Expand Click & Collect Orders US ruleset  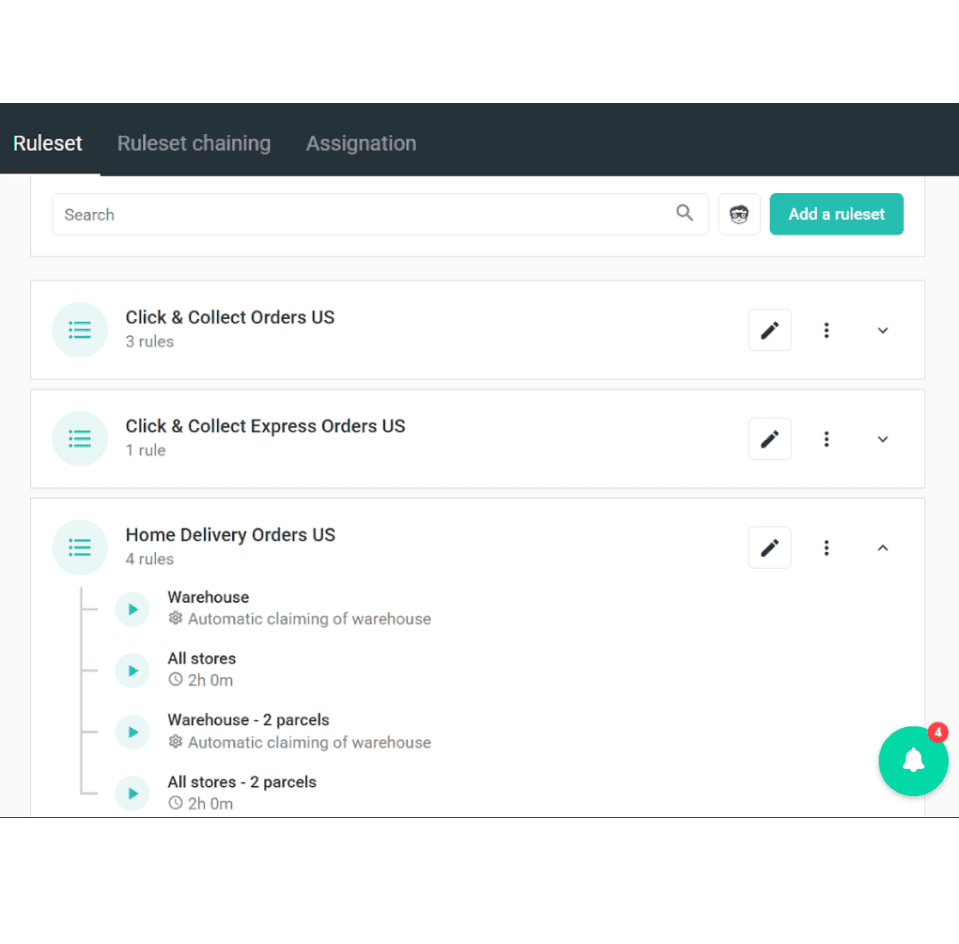pos(882,330)
